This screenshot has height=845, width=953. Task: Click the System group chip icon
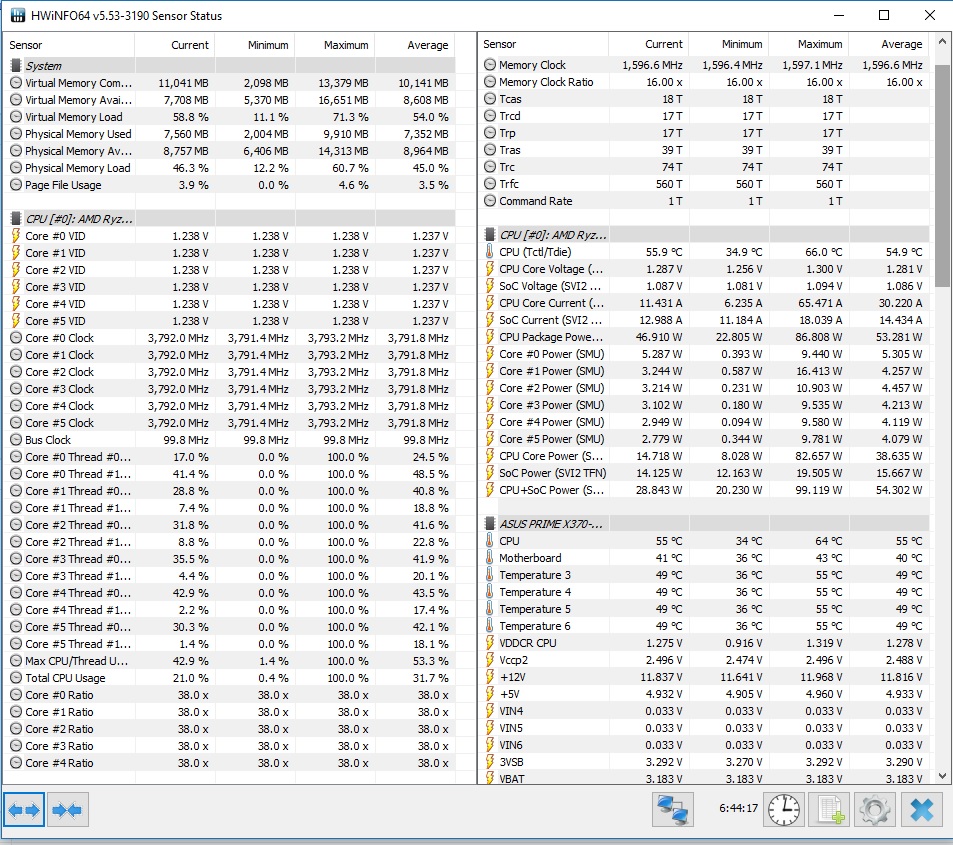[x=16, y=65]
